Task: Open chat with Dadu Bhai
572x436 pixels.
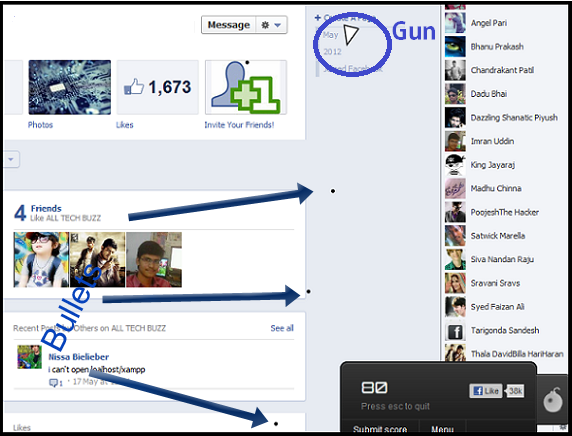Action: 488,94
